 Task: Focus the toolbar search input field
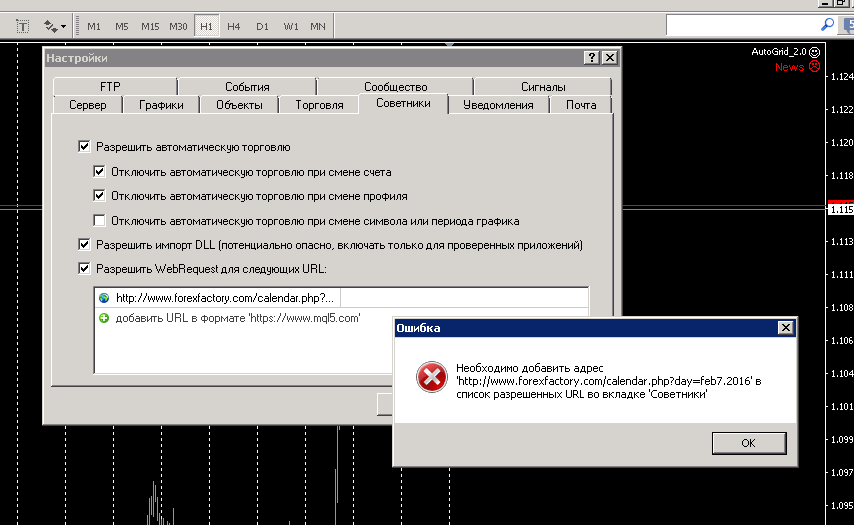pyautogui.click(x=743, y=25)
